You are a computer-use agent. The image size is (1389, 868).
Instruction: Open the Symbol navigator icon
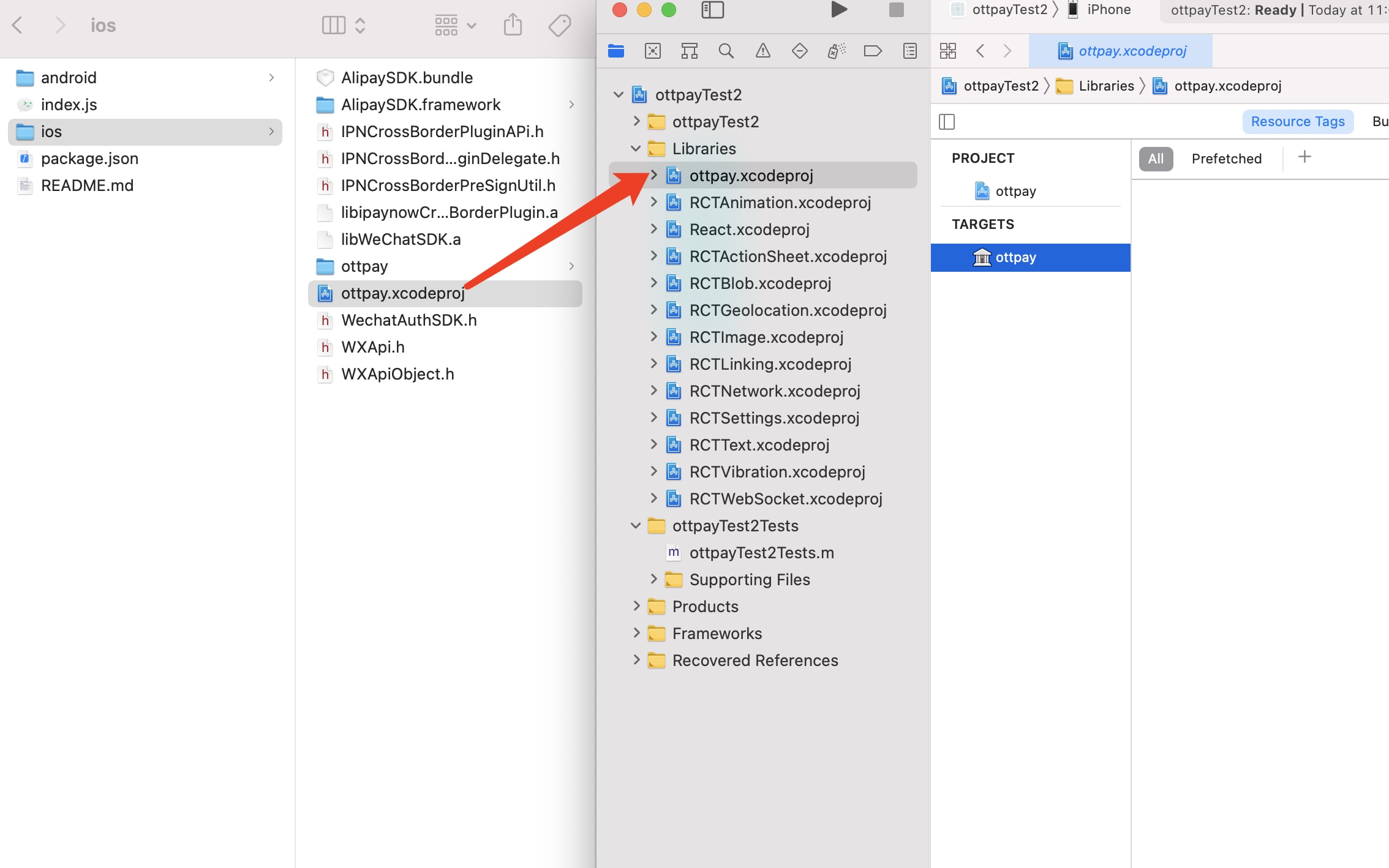(690, 51)
